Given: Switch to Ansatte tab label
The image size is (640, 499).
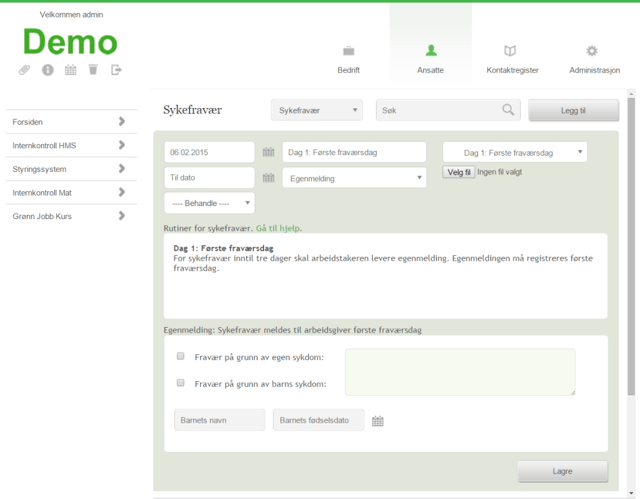Looking at the screenshot, I should tap(430, 70).
